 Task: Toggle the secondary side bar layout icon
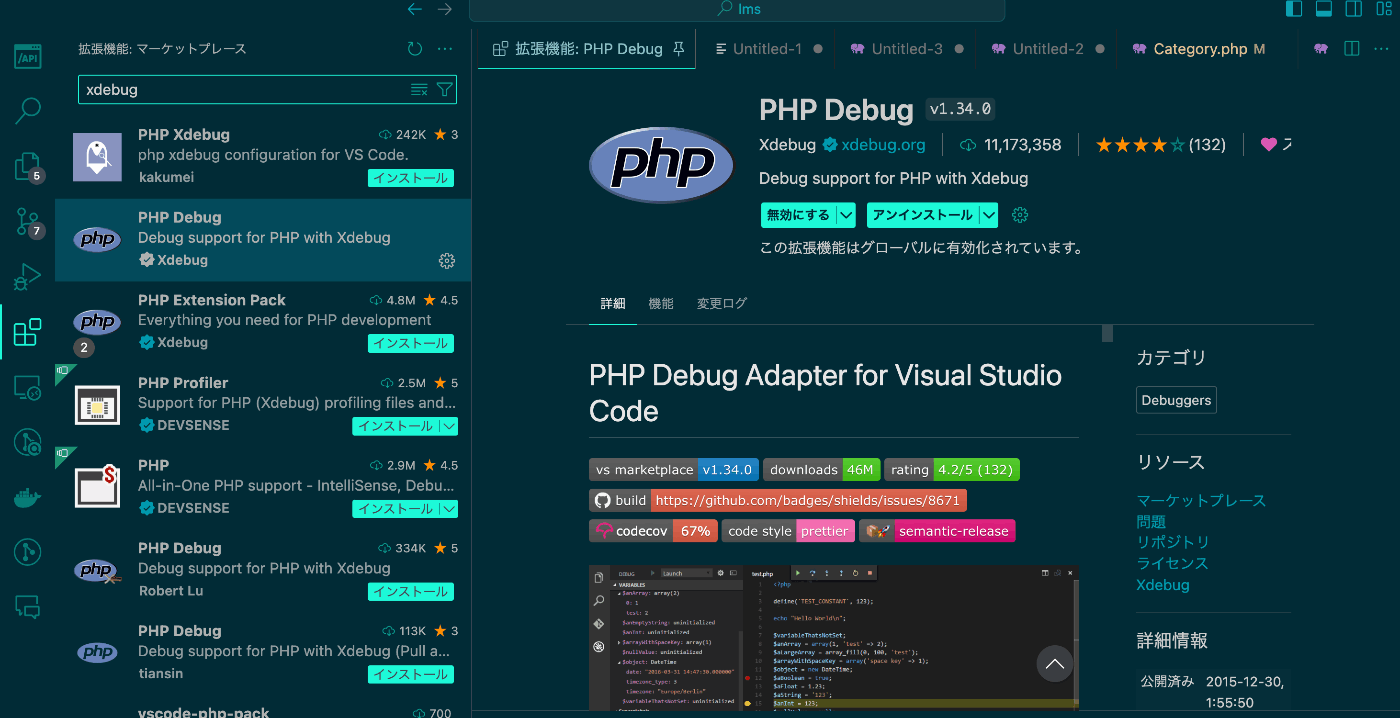1354,9
